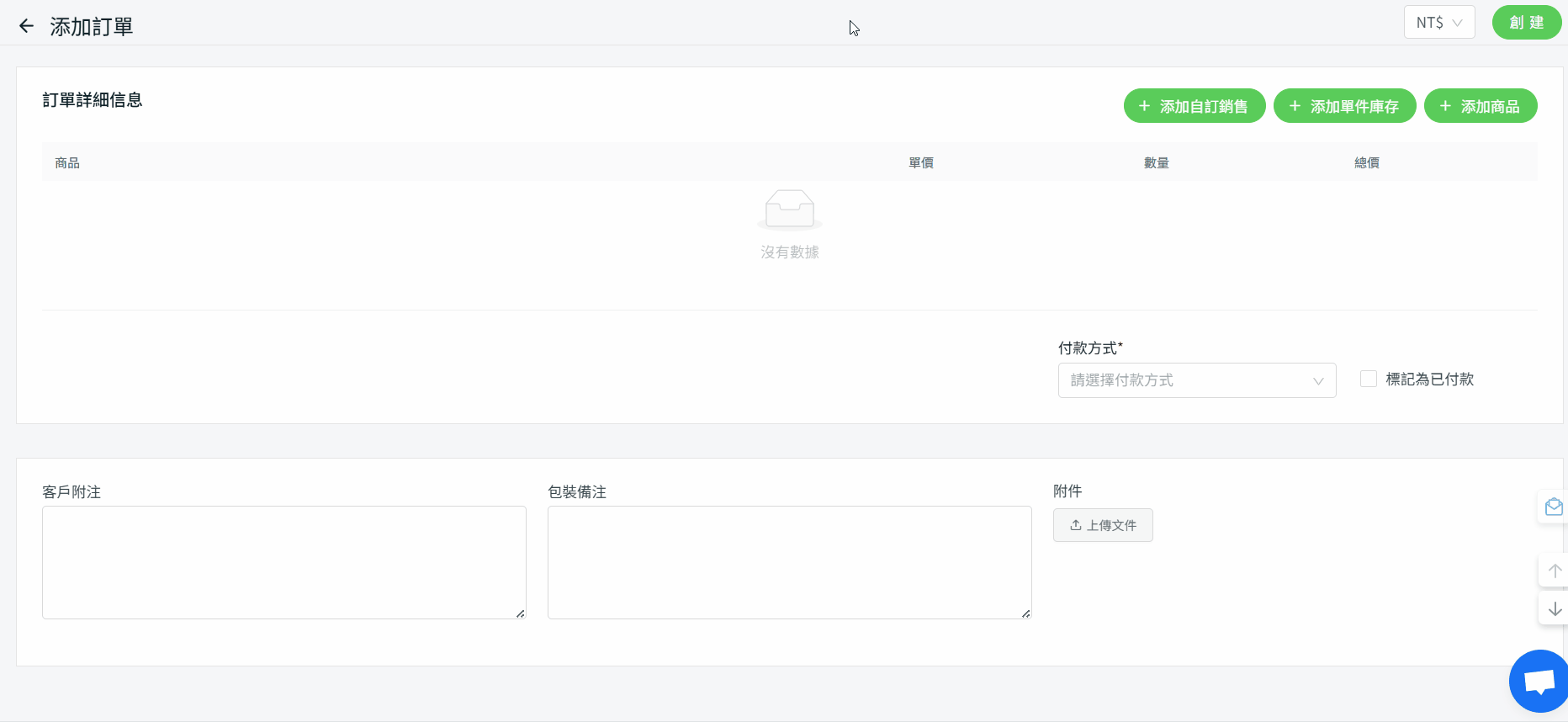Click the upload icon in 上傳文件
Viewport: 1568px width, 722px height.
click(1076, 525)
